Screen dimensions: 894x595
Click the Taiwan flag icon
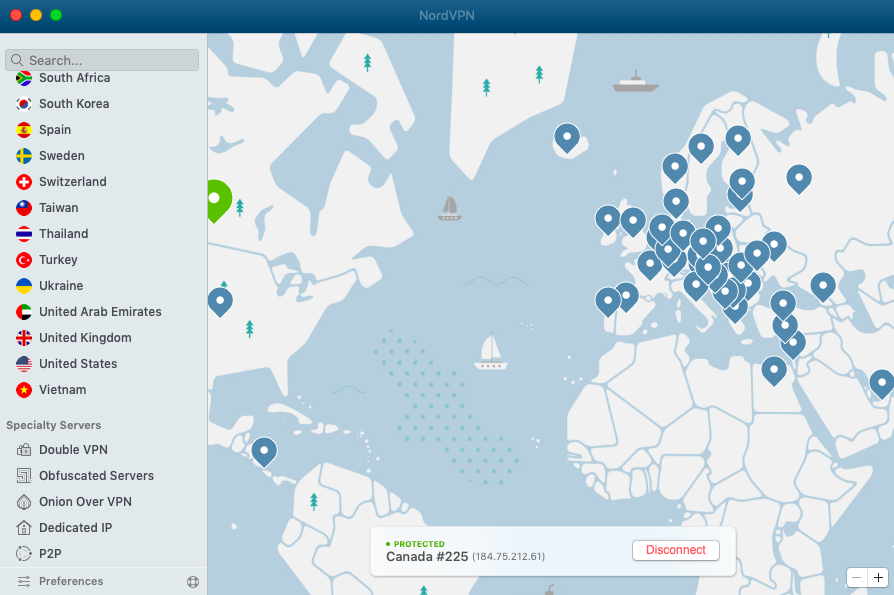click(24, 208)
